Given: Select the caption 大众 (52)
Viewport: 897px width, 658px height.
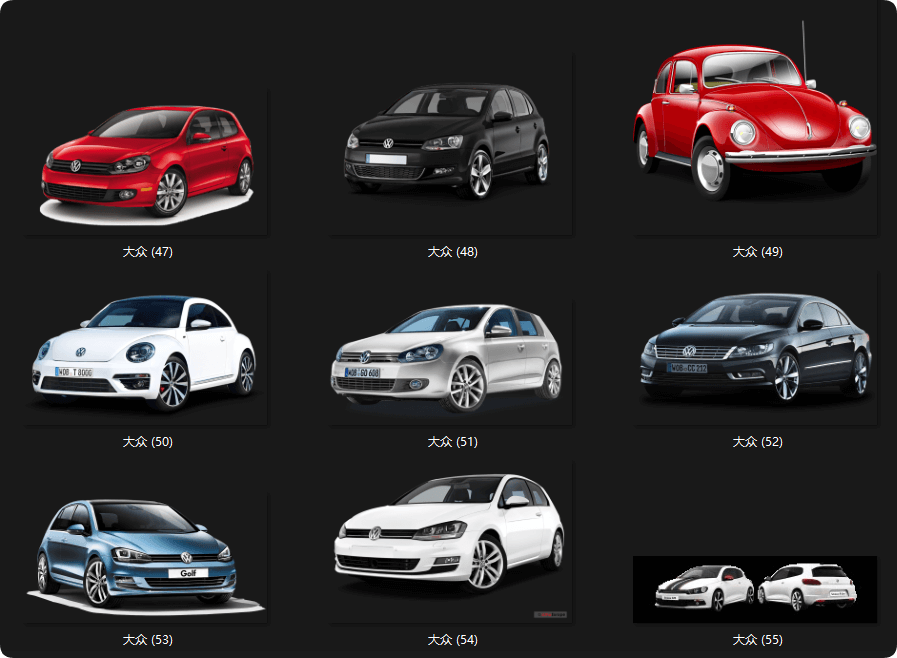Looking at the screenshot, I should click(x=757, y=442).
